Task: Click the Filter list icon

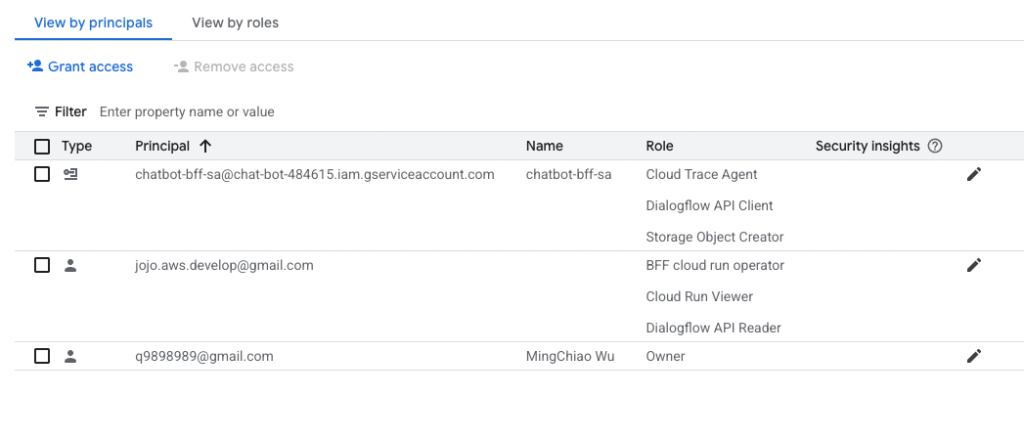Action: tap(42, 112)
